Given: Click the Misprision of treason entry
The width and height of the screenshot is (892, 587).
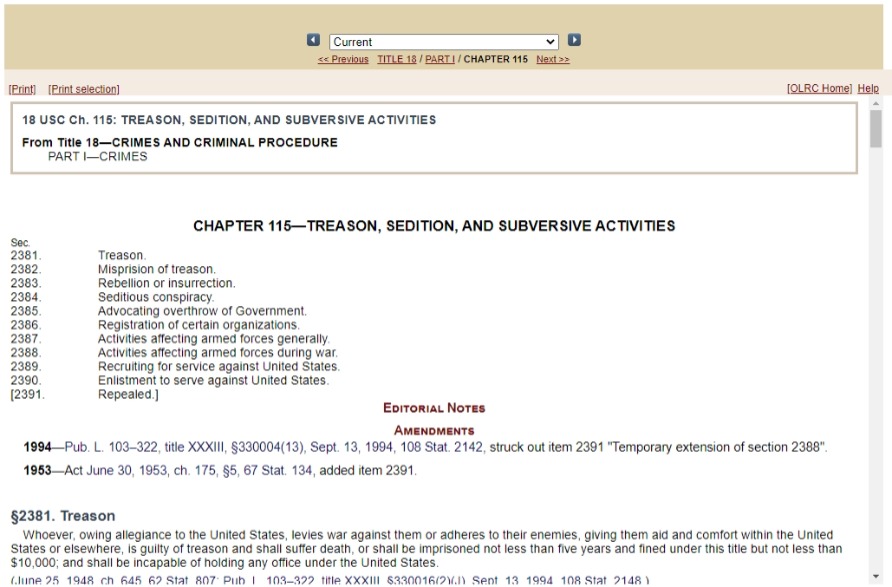Looking at the screenshot, I should click(x=156, y=269).
